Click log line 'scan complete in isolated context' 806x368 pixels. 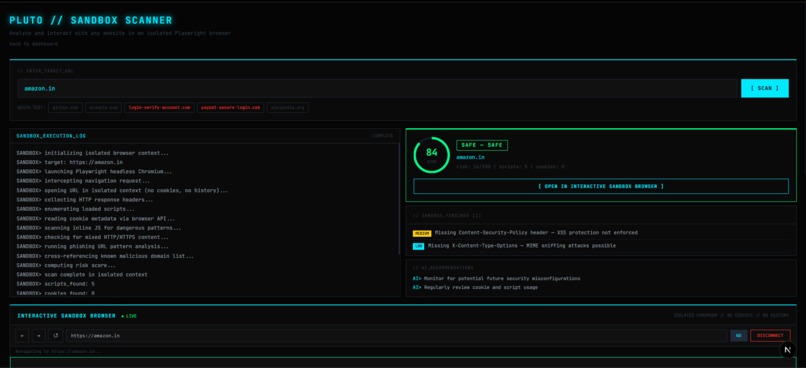[82, 274]
